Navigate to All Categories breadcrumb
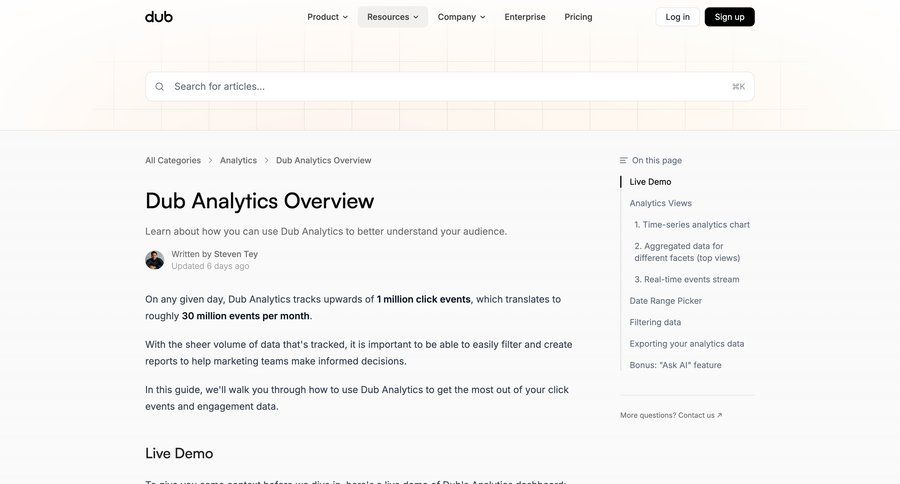The image size is (900, 484). pos(173,160)
